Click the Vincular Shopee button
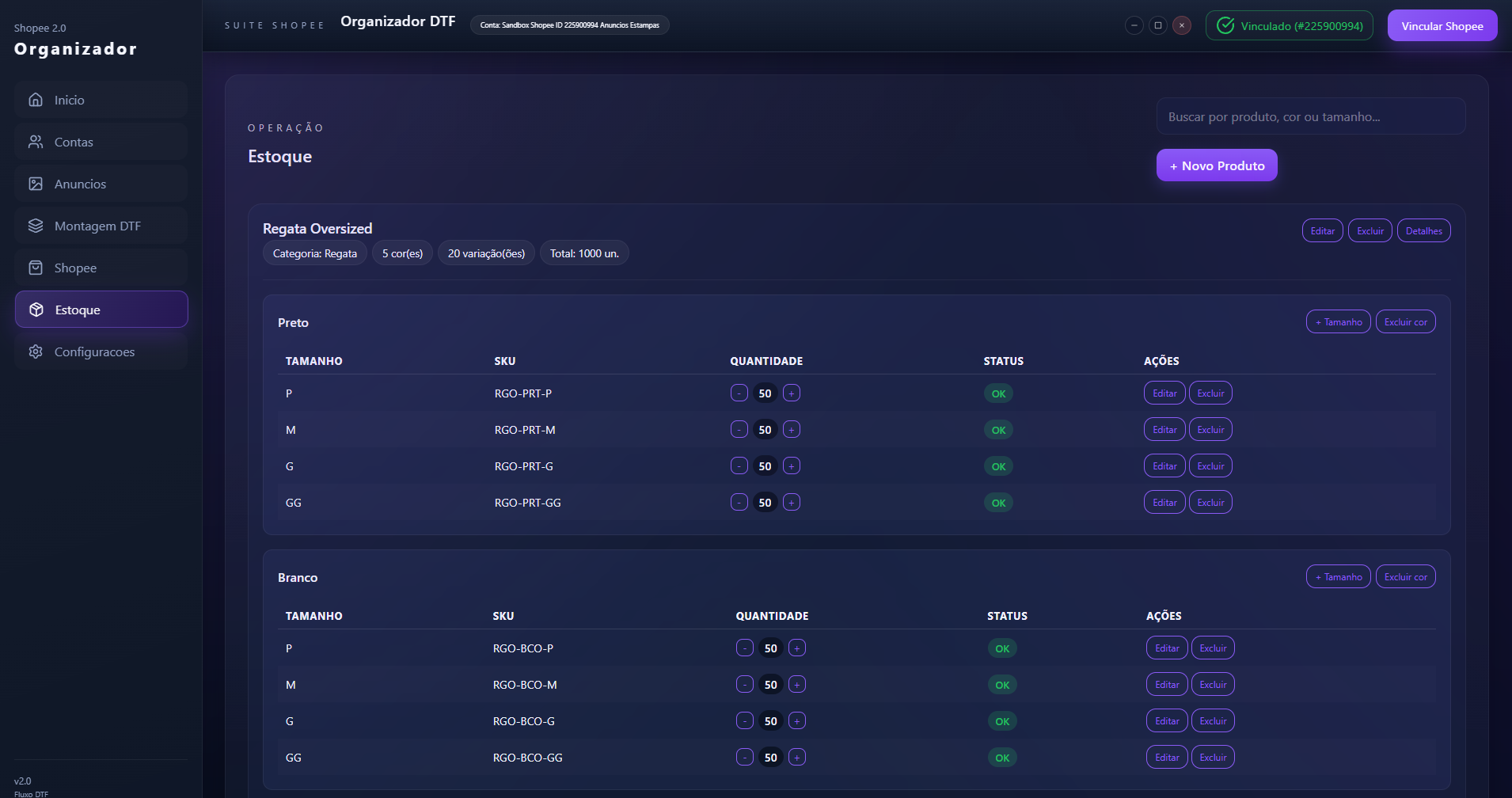The image size is (1512, 798). pos(1442,26)
